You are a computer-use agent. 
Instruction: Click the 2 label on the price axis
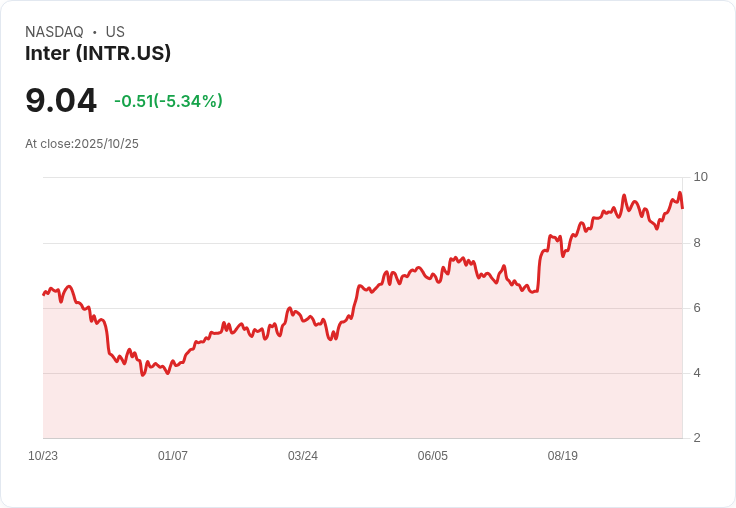pos(697,438)
